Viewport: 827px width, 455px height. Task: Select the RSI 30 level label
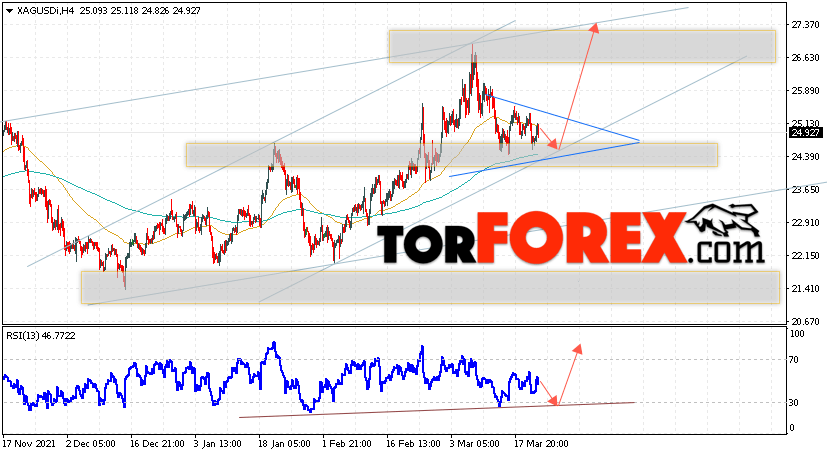click(794, 403)
